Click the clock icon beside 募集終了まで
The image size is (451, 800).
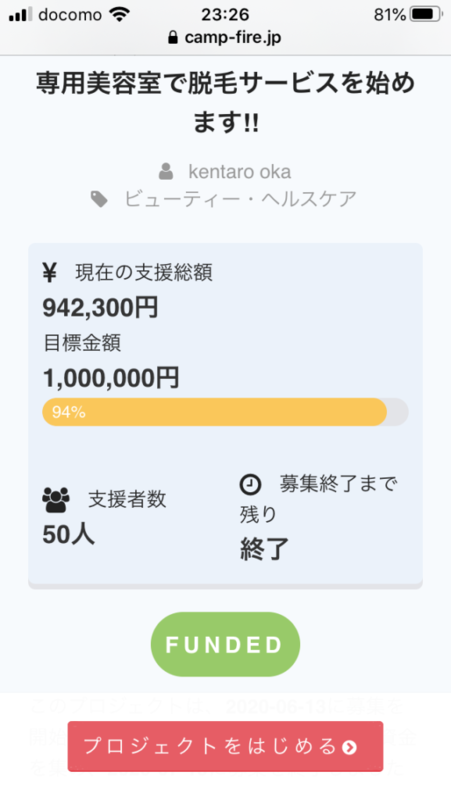point(250,484)
